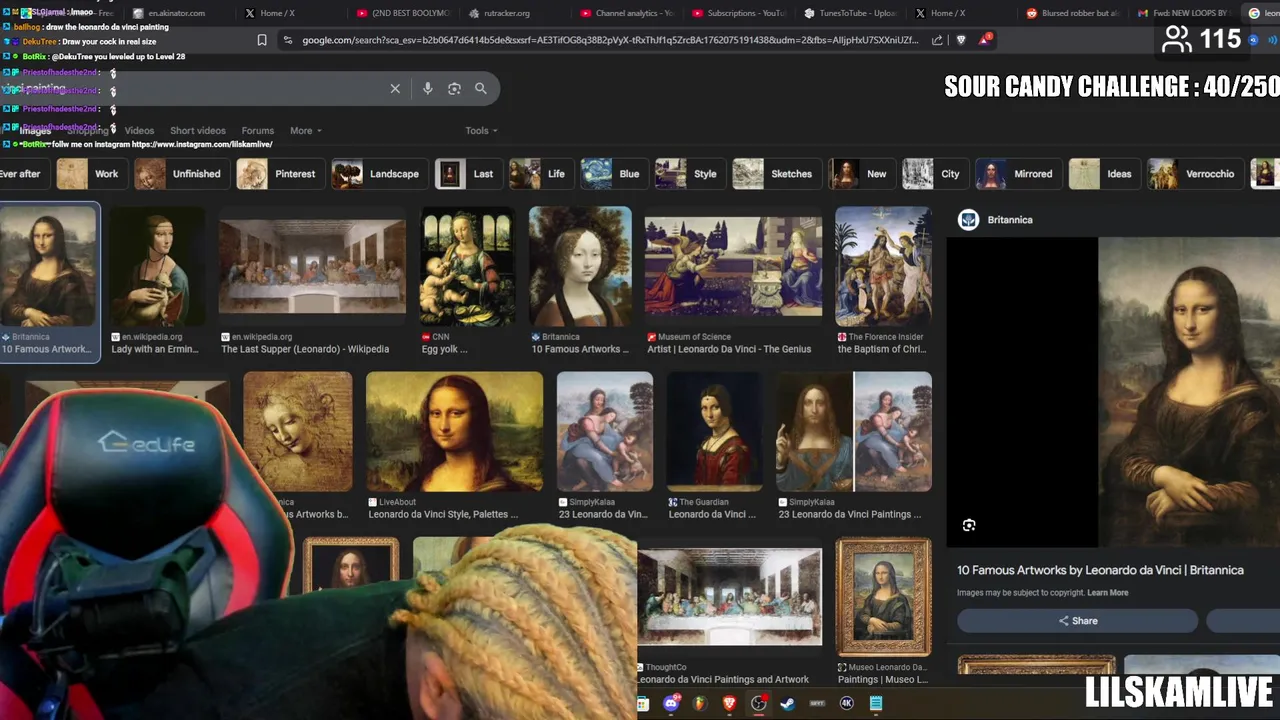Expand the More search filters menu
The width and height of the screenshot is (1280, 720).
[306, 131]
